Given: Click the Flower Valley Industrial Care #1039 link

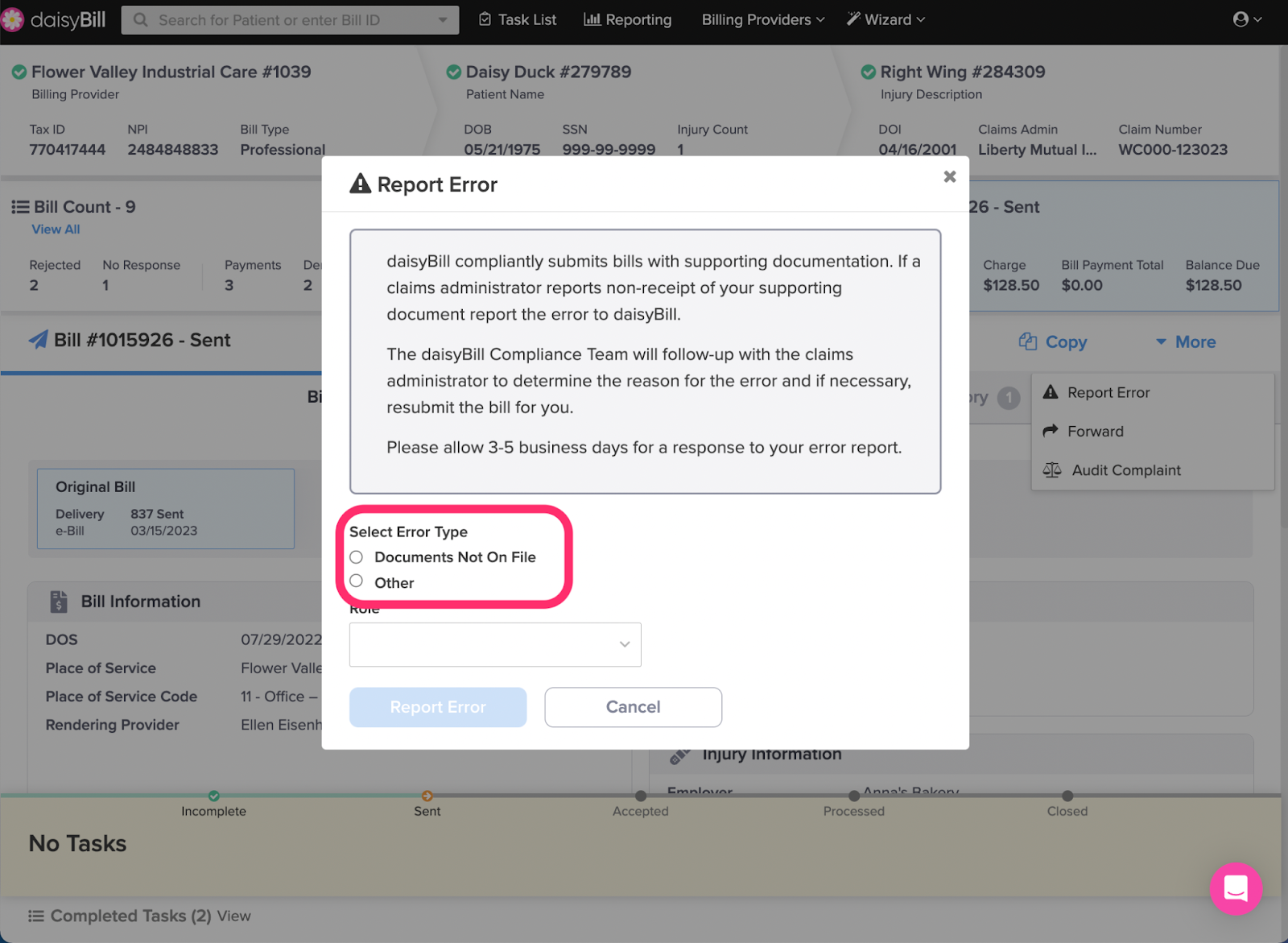Looking at the screenshot, I should (x=171, y=72).
